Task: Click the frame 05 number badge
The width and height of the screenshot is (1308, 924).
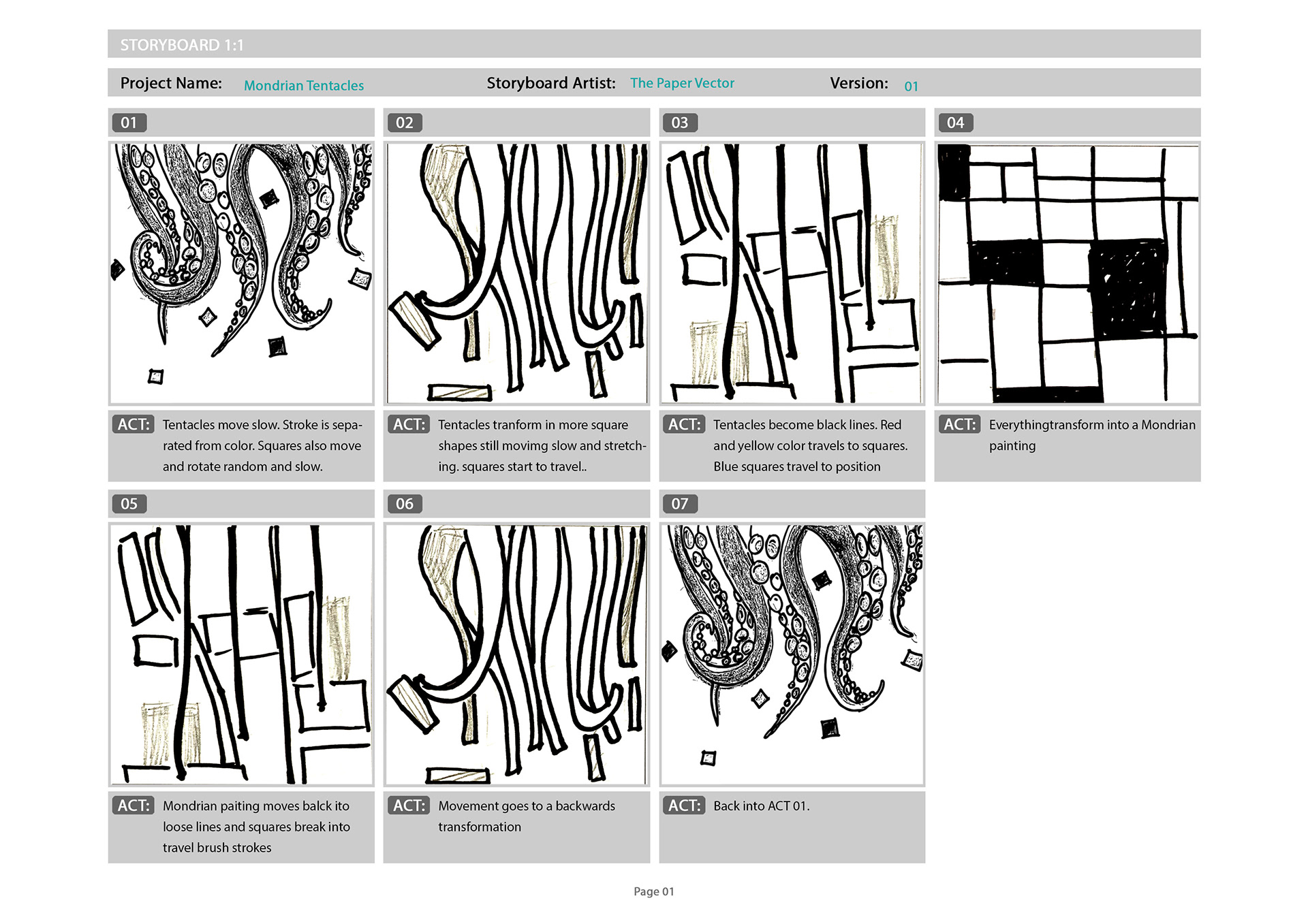Action: 129,504
